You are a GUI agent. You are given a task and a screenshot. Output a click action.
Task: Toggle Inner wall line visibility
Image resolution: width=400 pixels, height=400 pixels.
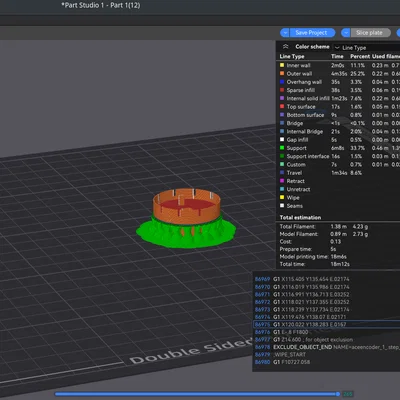coord(338,65)
